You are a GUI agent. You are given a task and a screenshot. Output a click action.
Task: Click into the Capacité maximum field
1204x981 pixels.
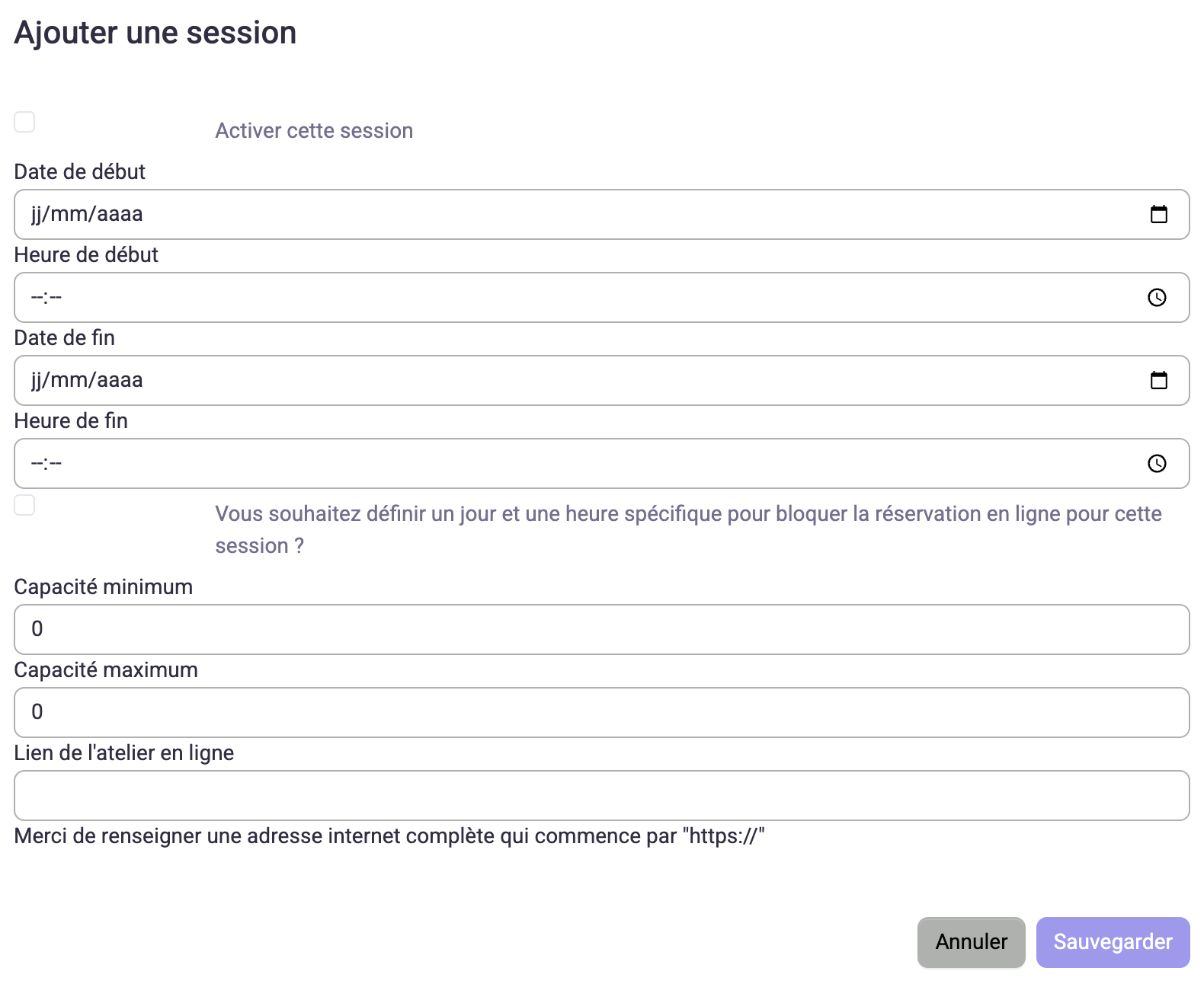point(602,712)
